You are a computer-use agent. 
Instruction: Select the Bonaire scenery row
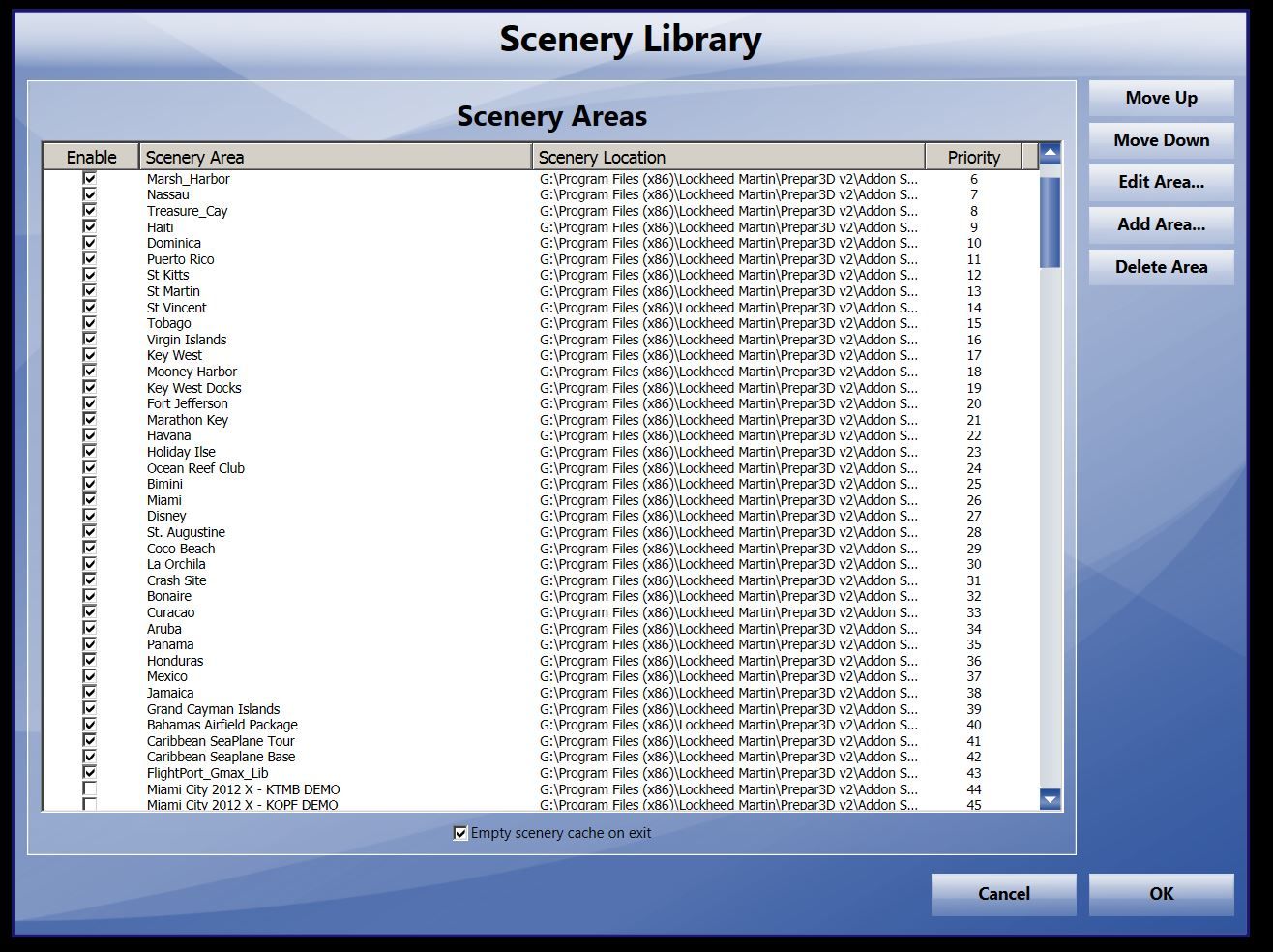541,596
